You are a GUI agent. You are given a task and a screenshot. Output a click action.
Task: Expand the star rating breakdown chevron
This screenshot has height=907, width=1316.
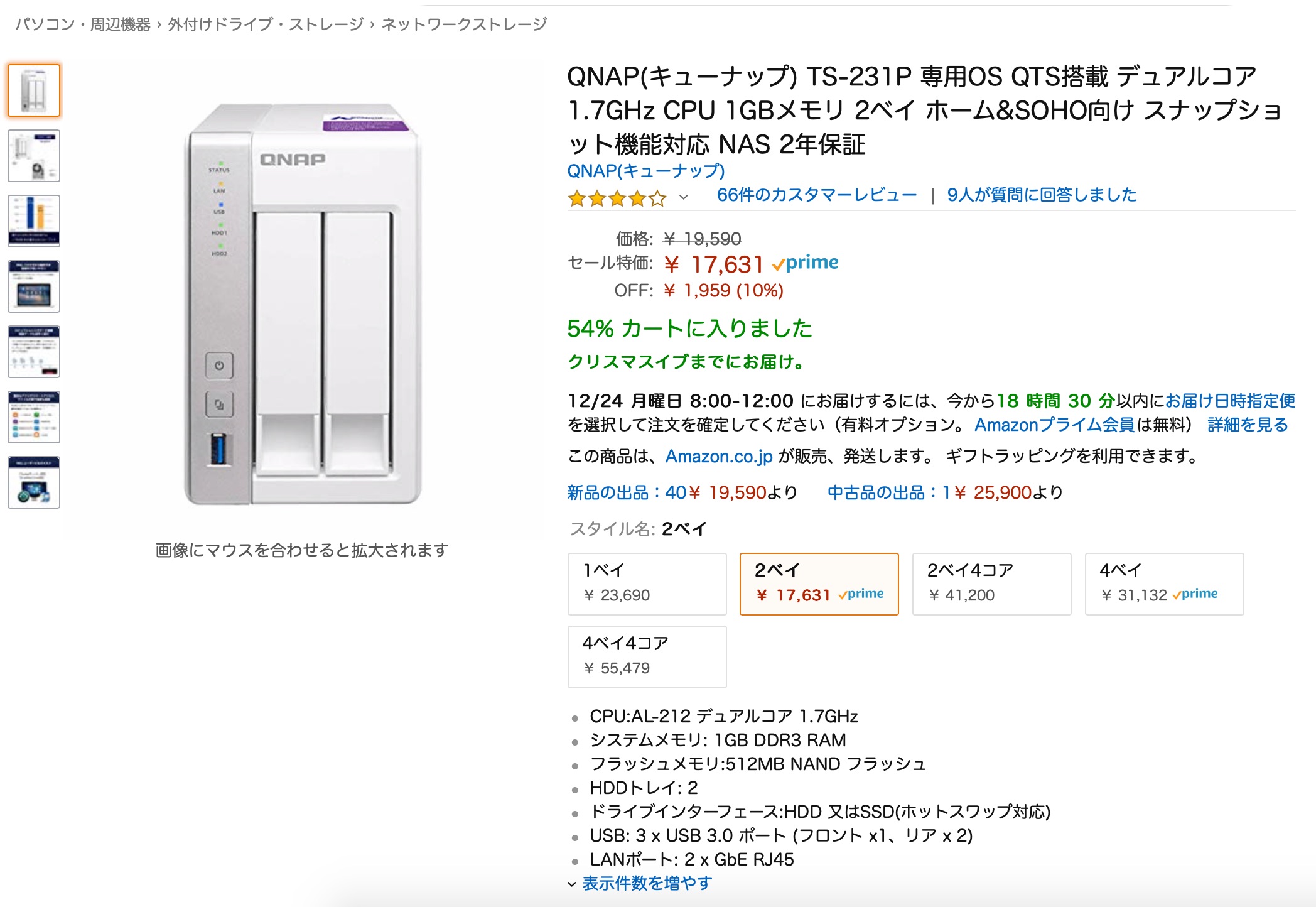684,198
